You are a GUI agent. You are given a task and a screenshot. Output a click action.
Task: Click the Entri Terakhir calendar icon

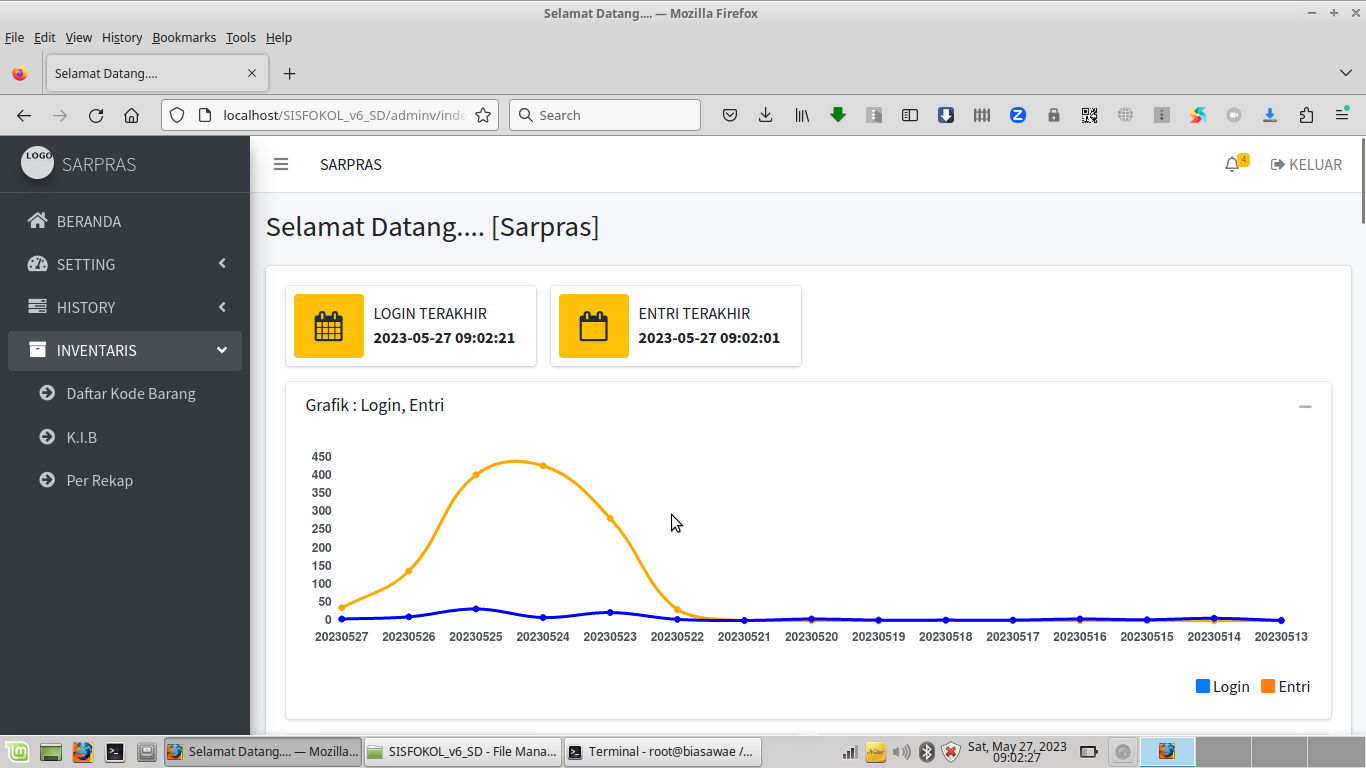pos(594,326)
